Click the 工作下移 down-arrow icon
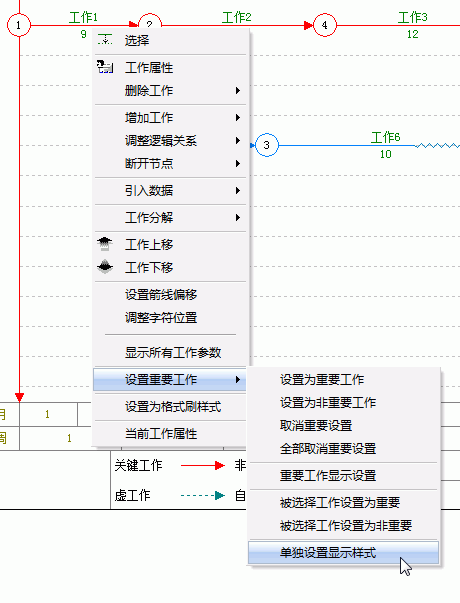Viewport: 460px width, 603px height. [105, 267]
